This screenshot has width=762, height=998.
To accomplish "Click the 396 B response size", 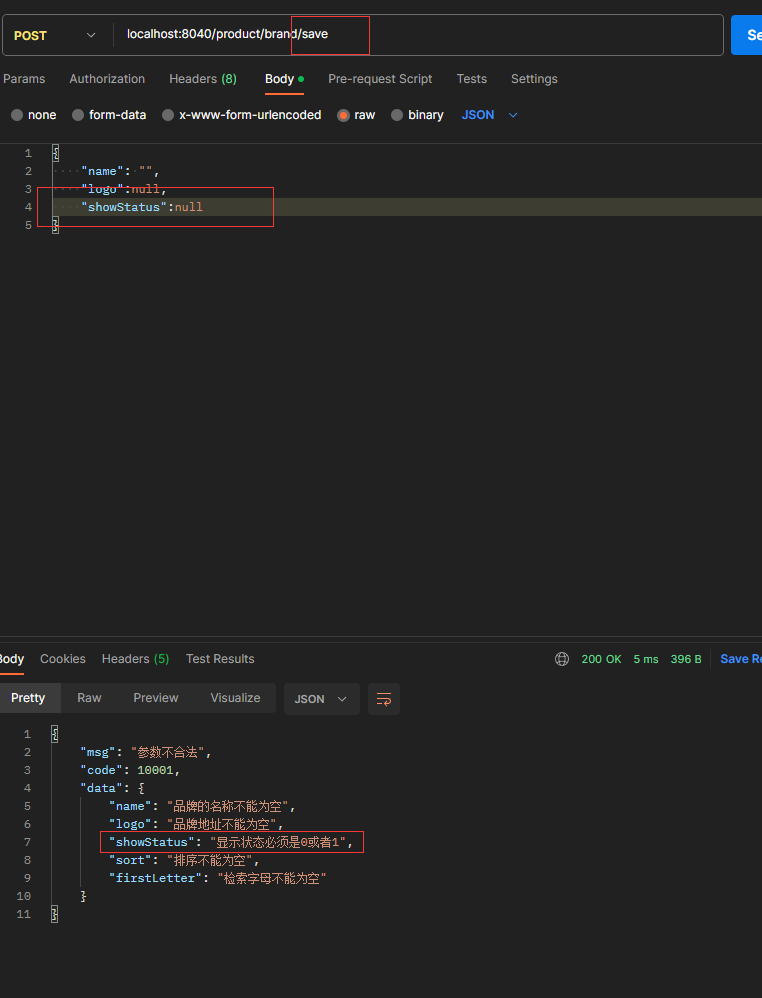I will coord(686,659).
